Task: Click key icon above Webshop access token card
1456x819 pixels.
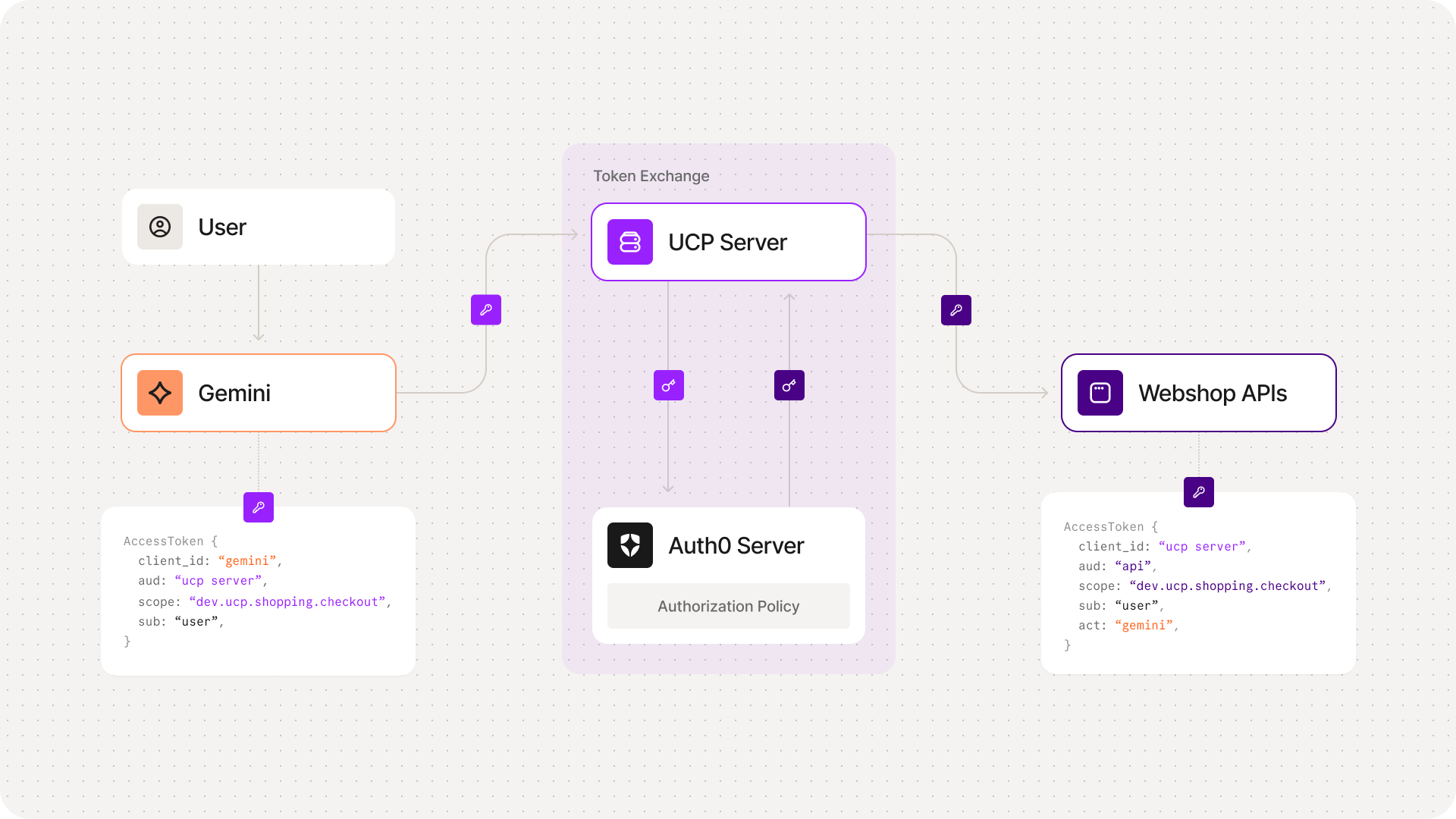Action: [x=1199, y=492]
